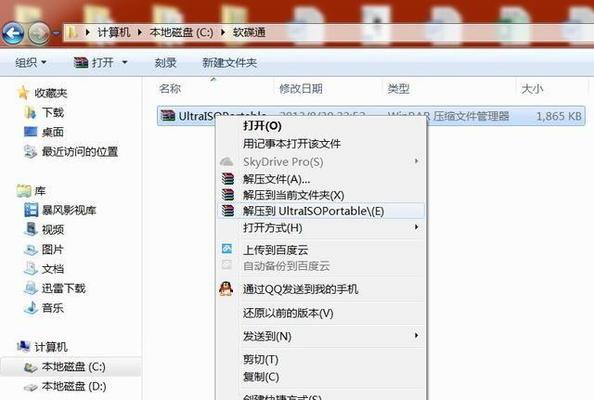Screen dimensions: 594x400
Task: Click the Baidu cloud icon beside 上传到百度云
Action: point(227,248)
